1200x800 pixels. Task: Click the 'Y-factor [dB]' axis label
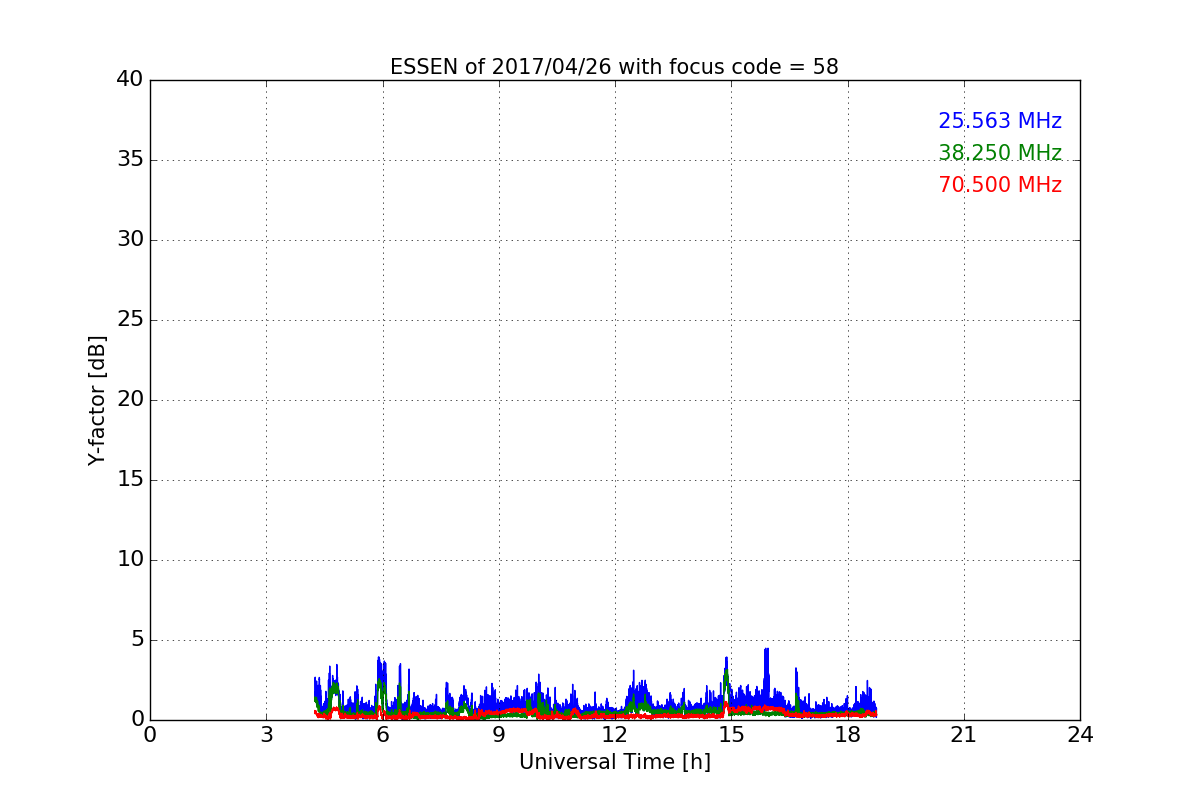pos(97,400)
